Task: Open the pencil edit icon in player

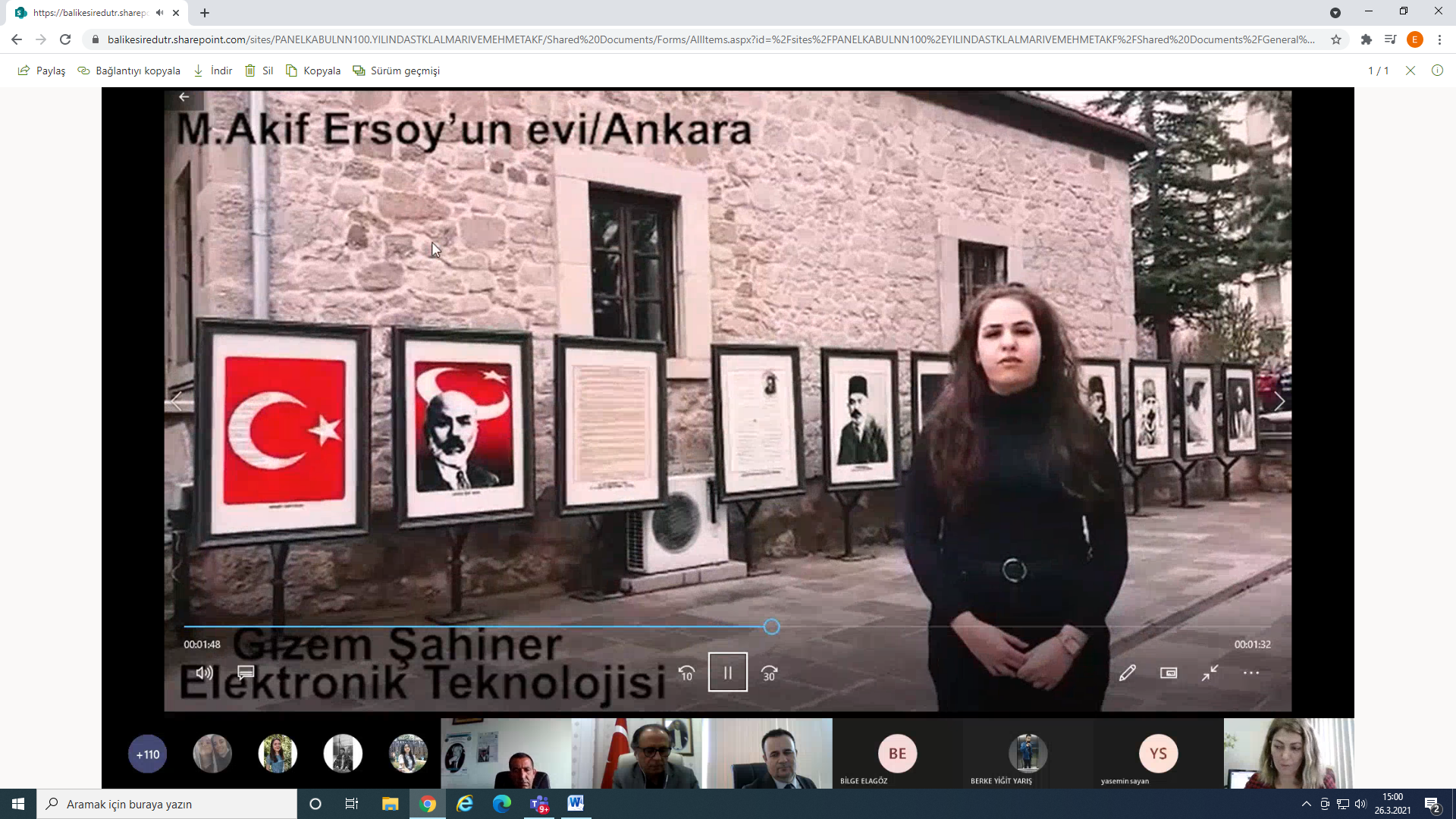Action: pos(1127,673)
